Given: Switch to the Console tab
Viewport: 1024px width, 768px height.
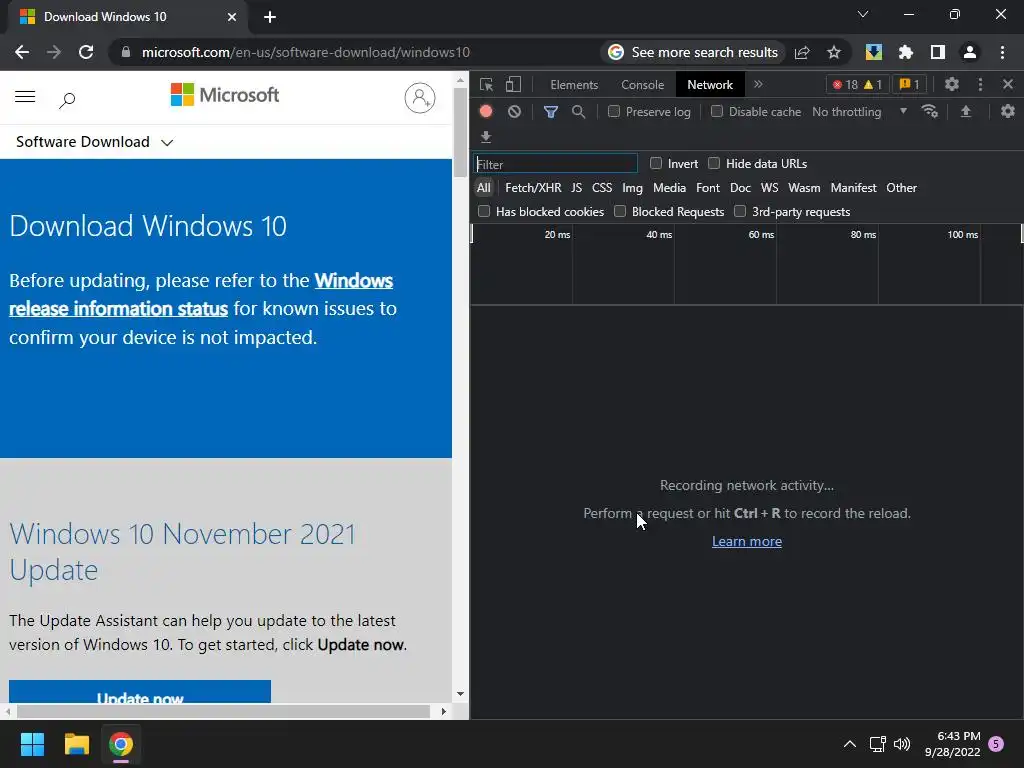Looking at the screenshot, I should (643, 84).
